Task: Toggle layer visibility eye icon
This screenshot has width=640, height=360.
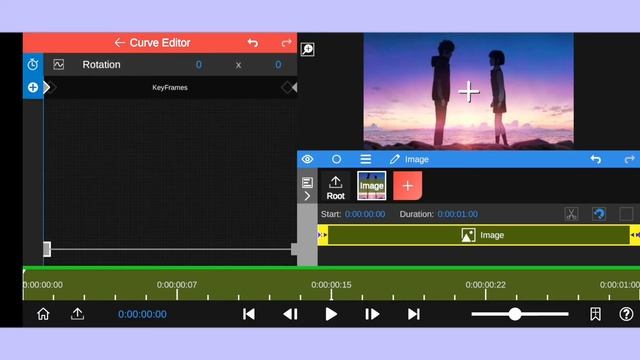Action: pos(308,159)
